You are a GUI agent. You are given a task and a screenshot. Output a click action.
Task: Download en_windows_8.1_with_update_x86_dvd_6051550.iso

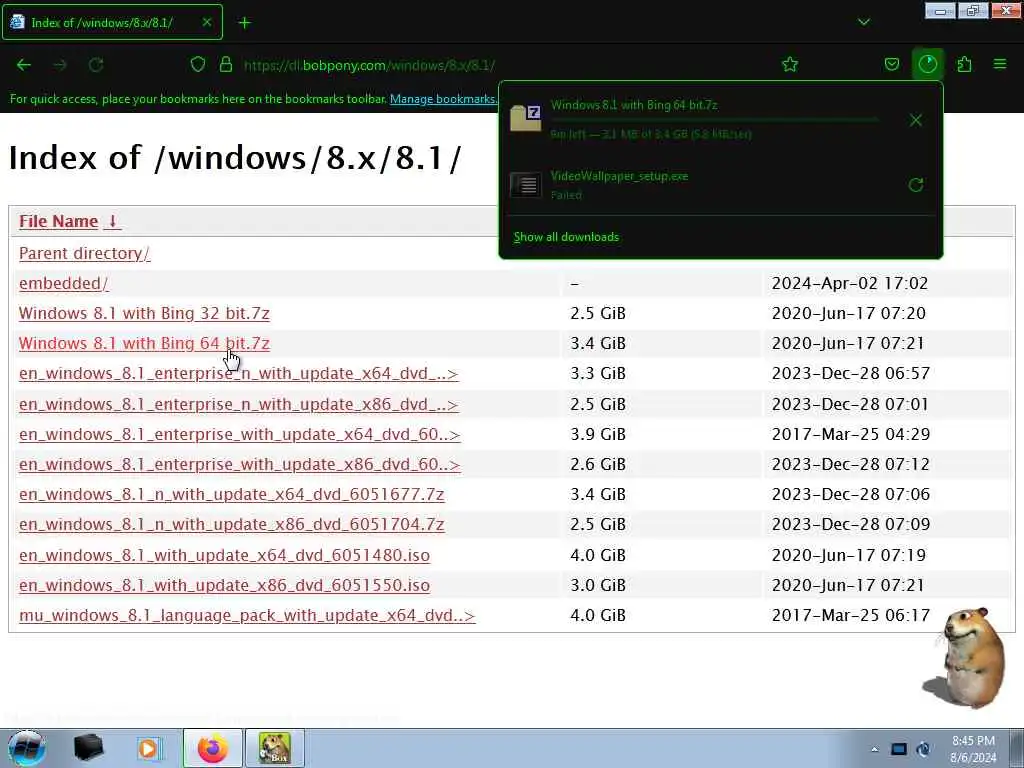pyautogui.click(x=224, y=585)
